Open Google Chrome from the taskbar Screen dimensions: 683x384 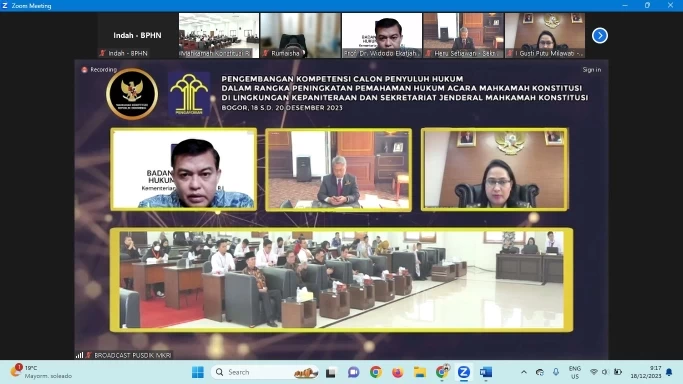click(x=375, y=372)
